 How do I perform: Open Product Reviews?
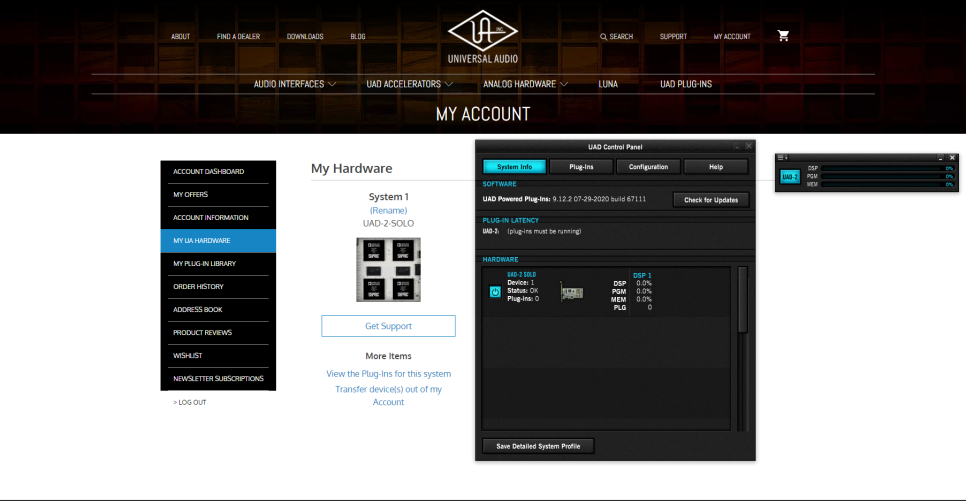[218, 332]
